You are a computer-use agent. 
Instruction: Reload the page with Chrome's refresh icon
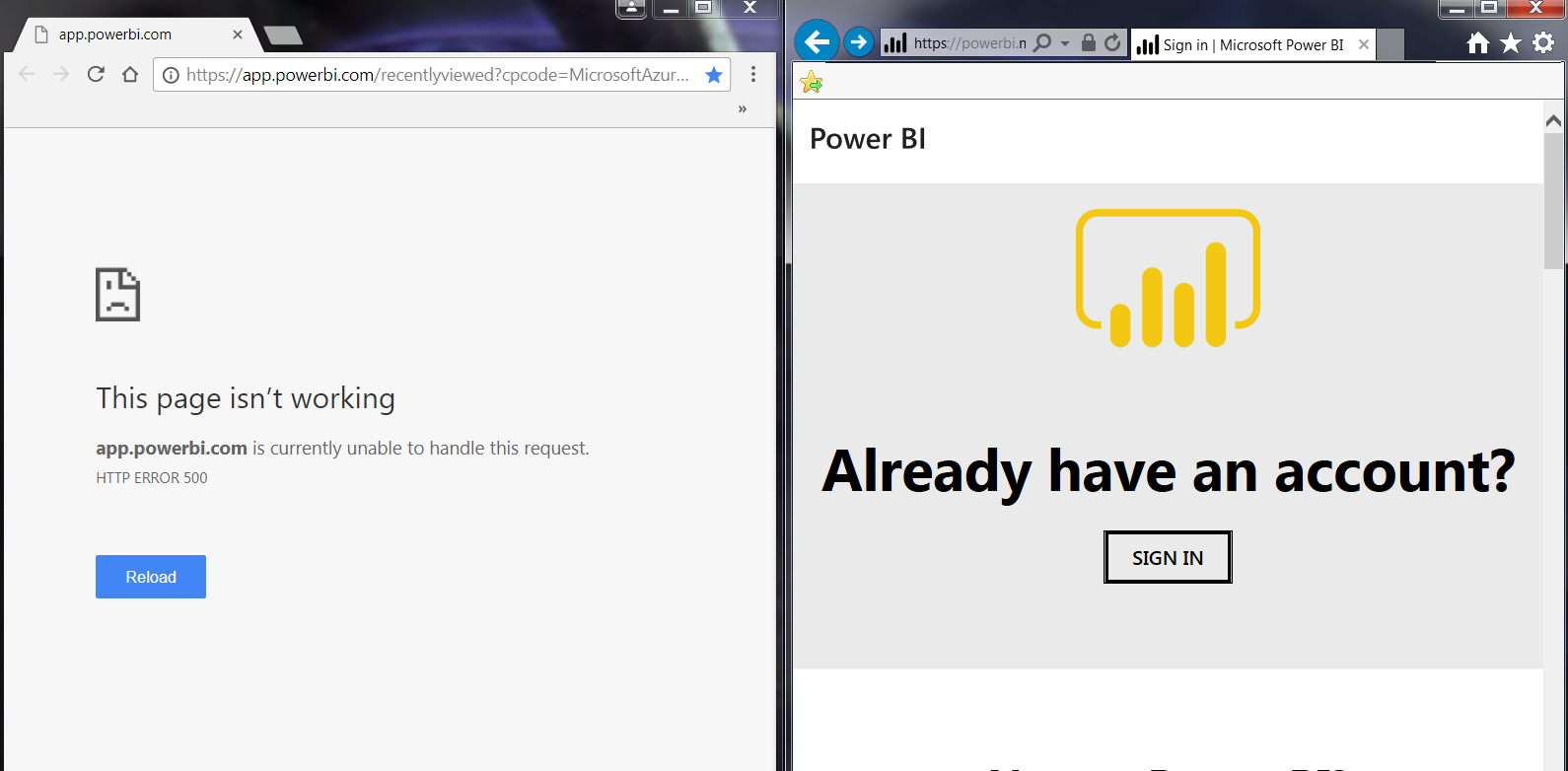(x=96, y=74)
